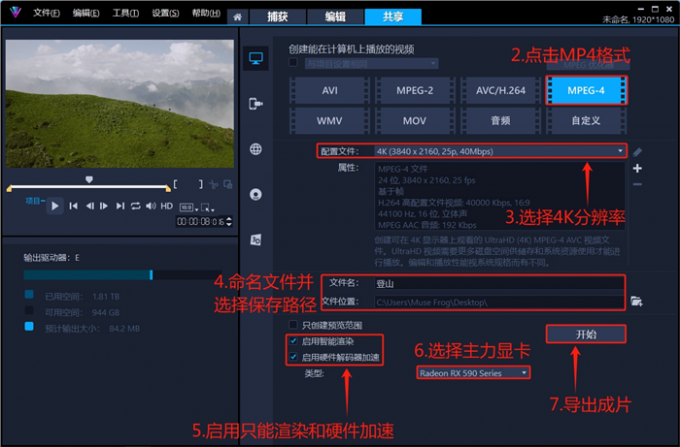Click the volume speaker icon

150,206
